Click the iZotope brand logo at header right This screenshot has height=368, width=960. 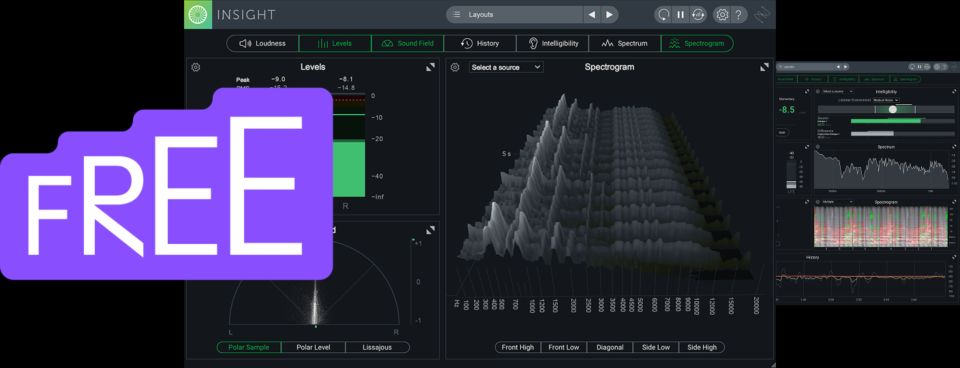[763, 15]
